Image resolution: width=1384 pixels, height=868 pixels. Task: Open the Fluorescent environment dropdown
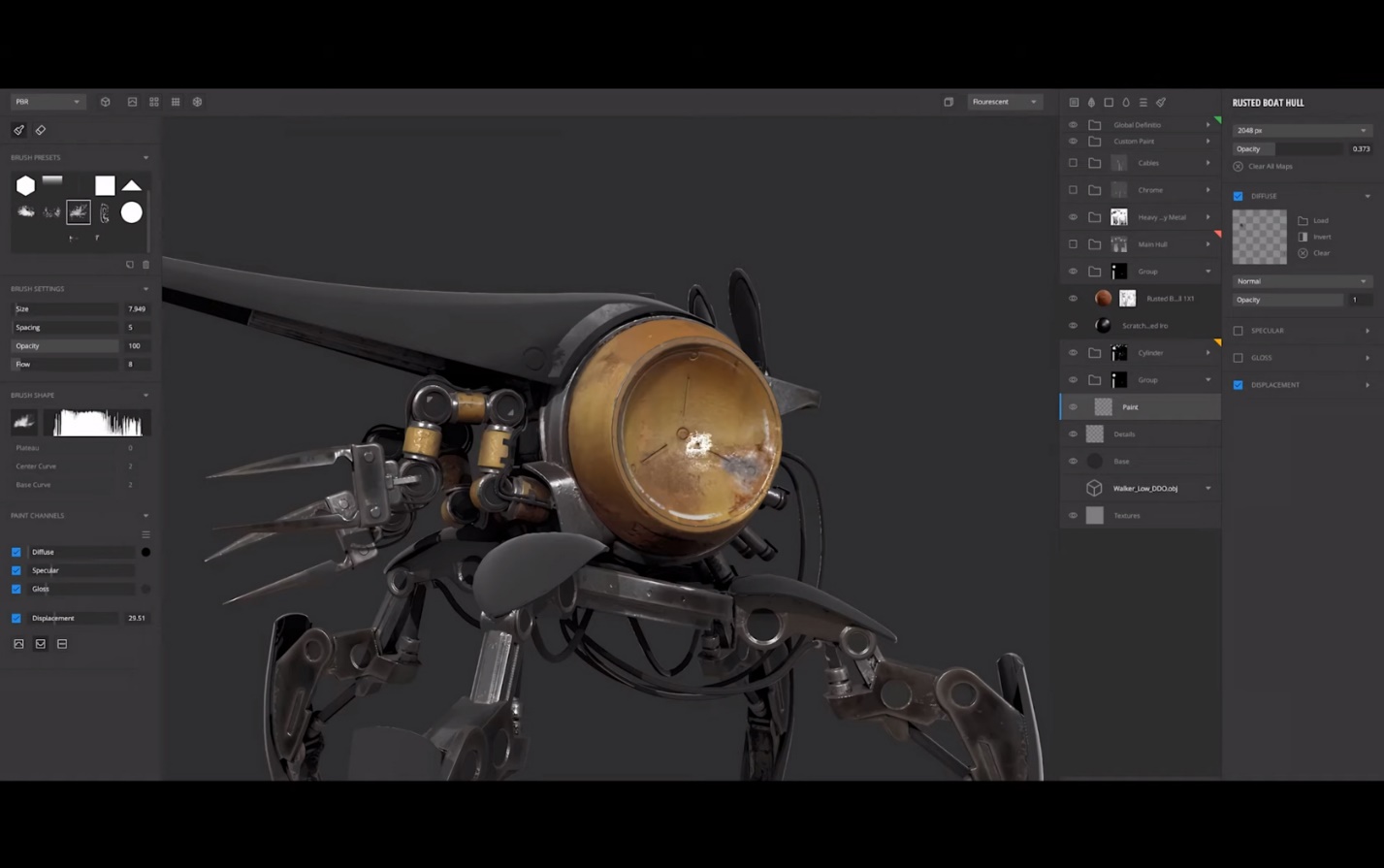point(1003,101)
